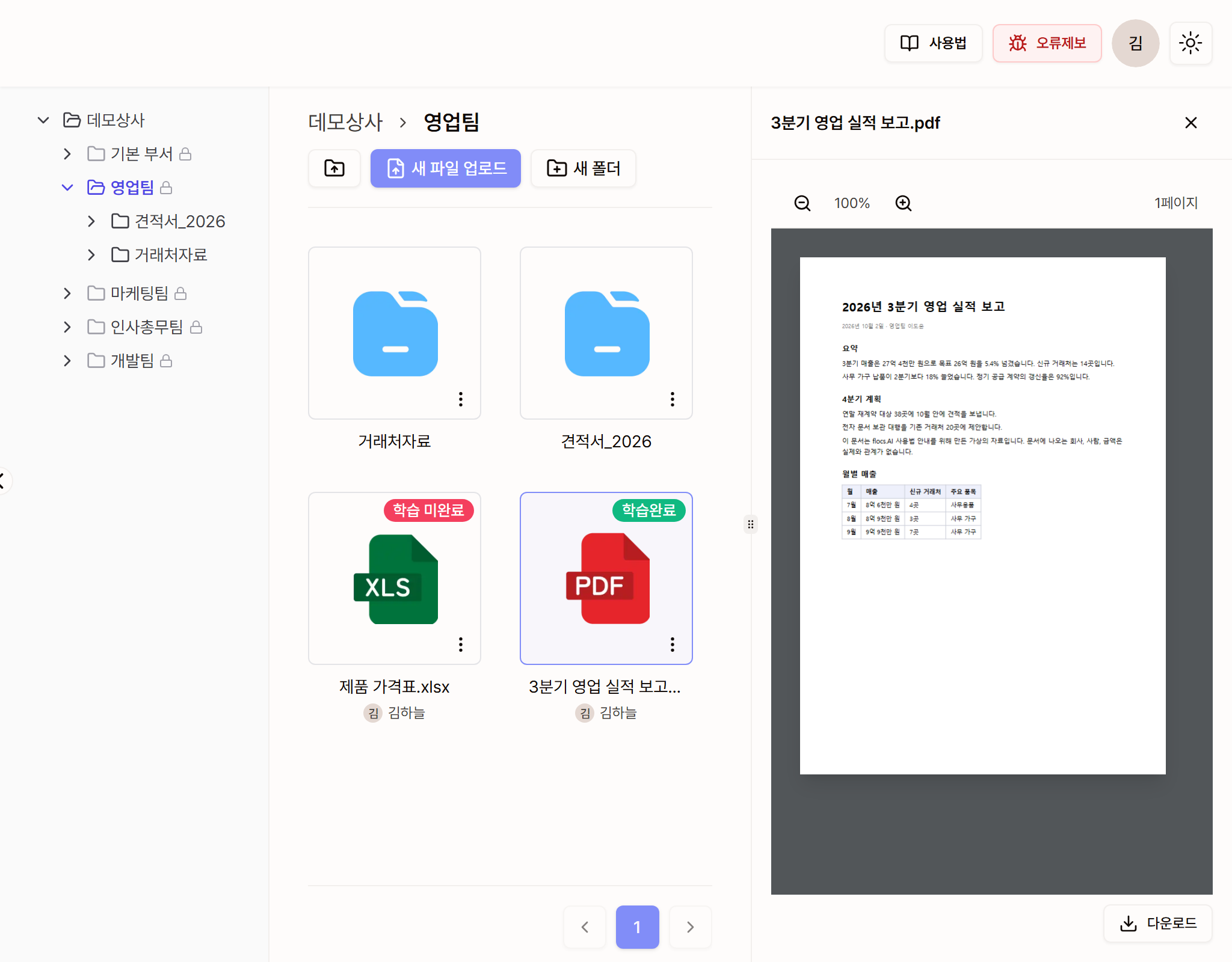Select page 1 in pagination
Image resolution: width=1232 pixels, height=962 pixels.
tap(638, 927)
